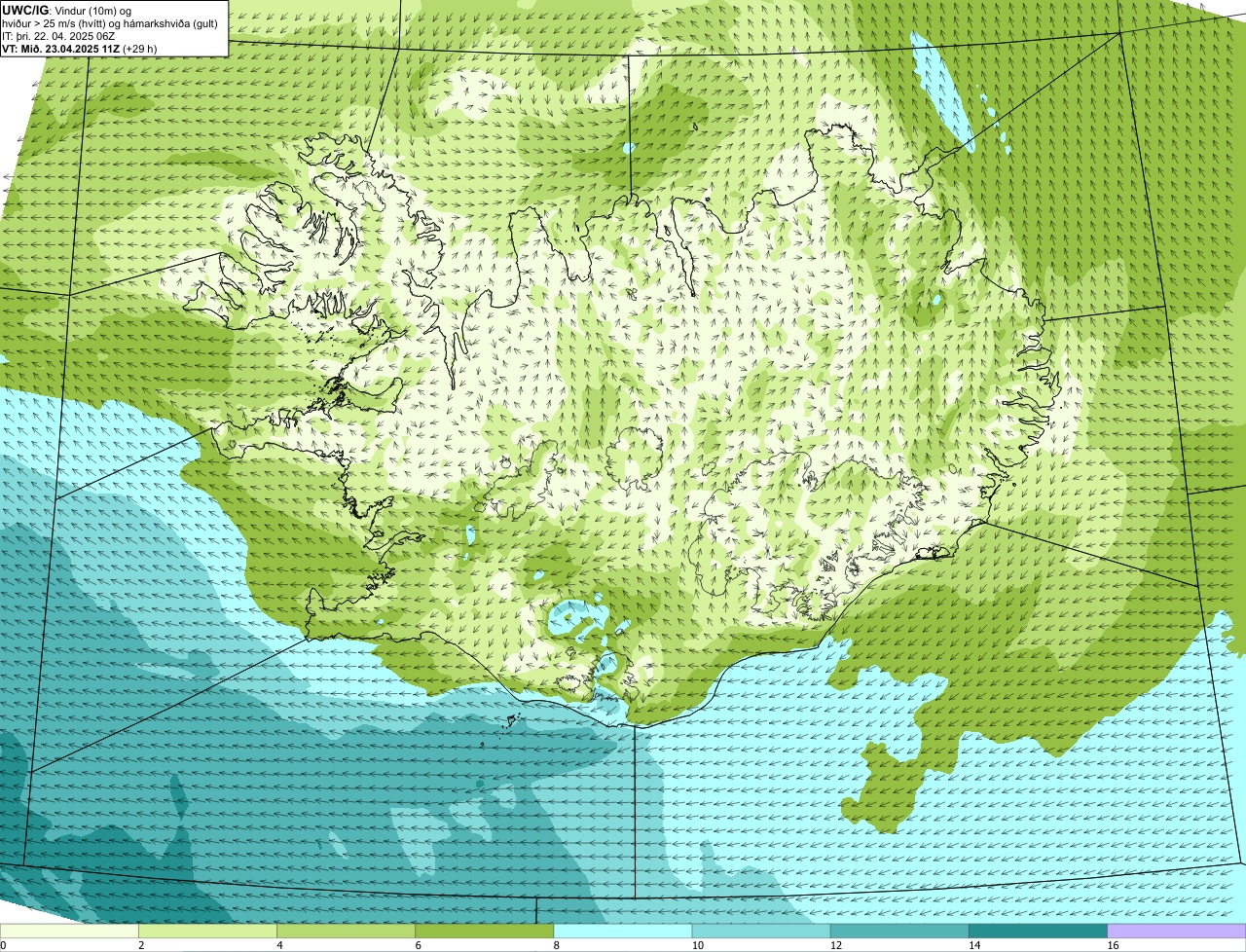Select the 'VT: Mið. 23.04.2025 11Z (+29 h)' line
The width and height of the screenshot is (1246, 952).
coord(80,49)
